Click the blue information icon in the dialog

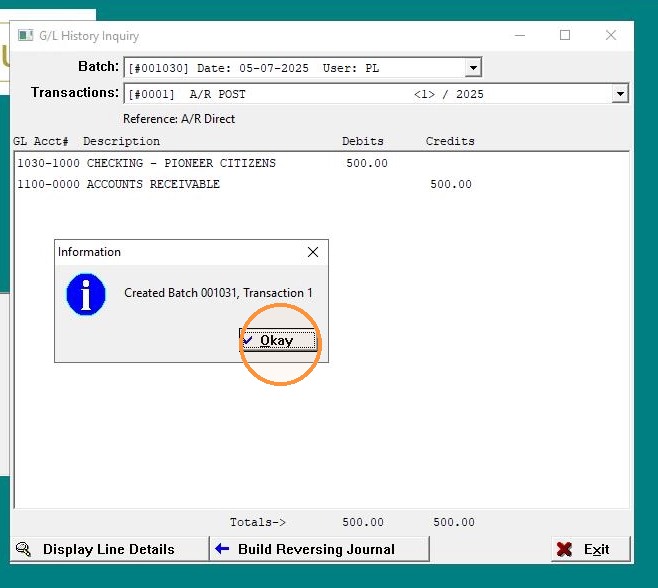(86, 294)
